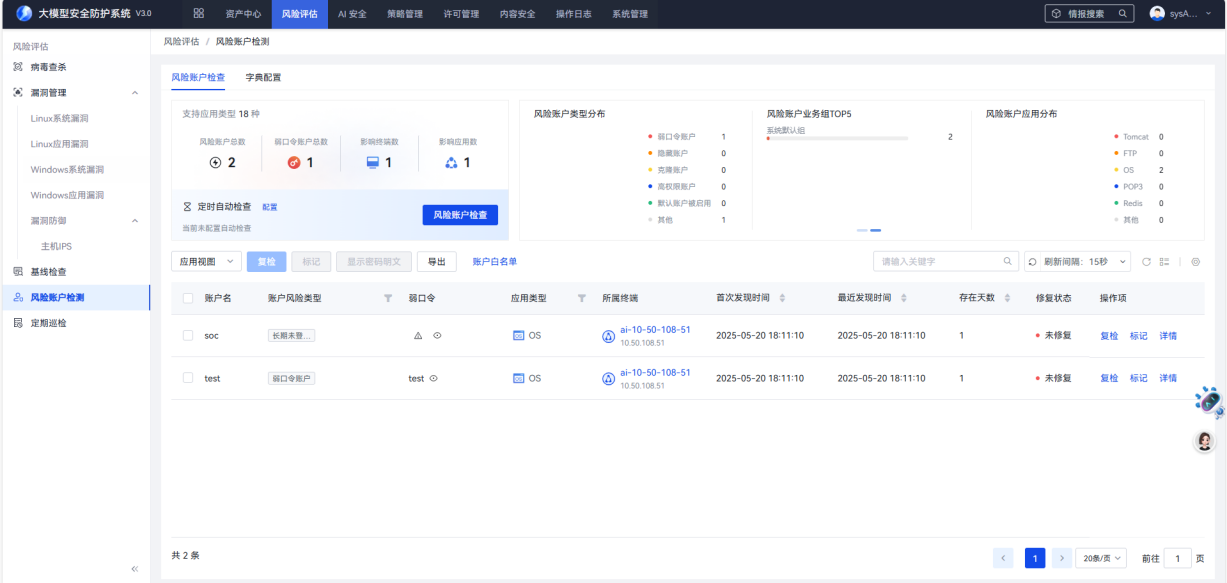Image resolution: width=1227 pixels, height=583 pixels.
Task: Sort by 存在天数 column arrows
Action: click(x=1007, y=298)
